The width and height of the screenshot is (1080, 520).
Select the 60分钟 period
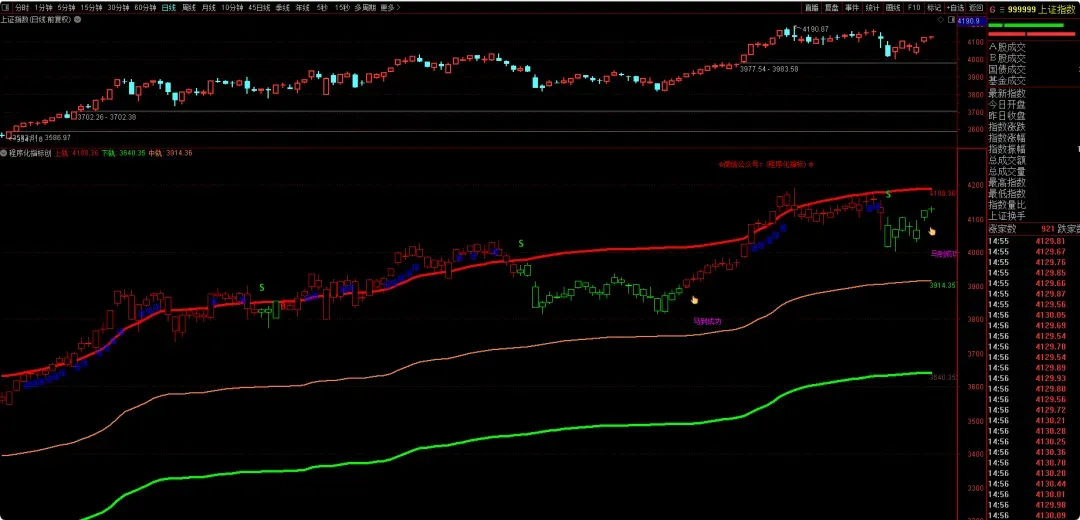[145, 8]
